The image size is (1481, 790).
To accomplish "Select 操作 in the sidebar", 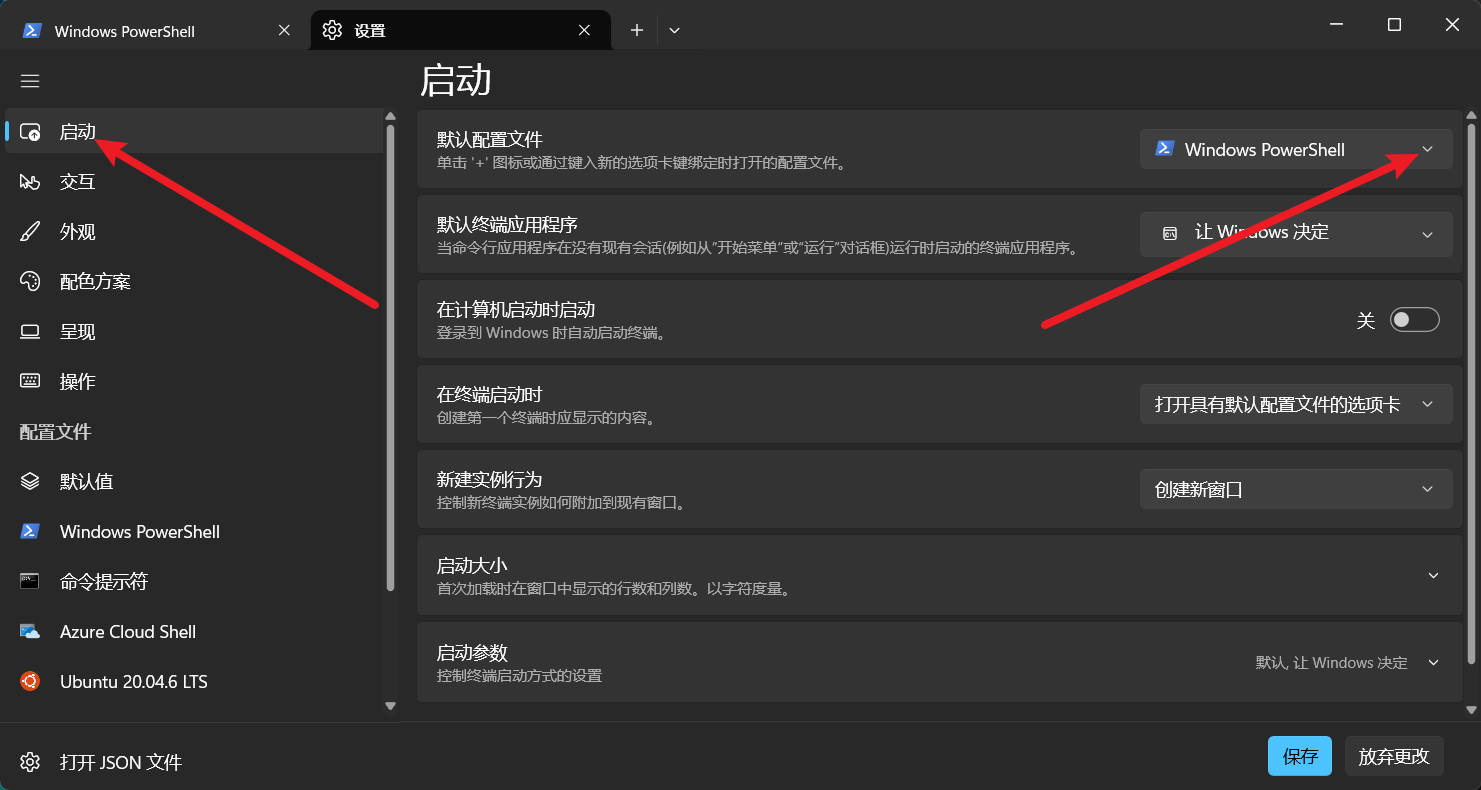I will (194, 382).
